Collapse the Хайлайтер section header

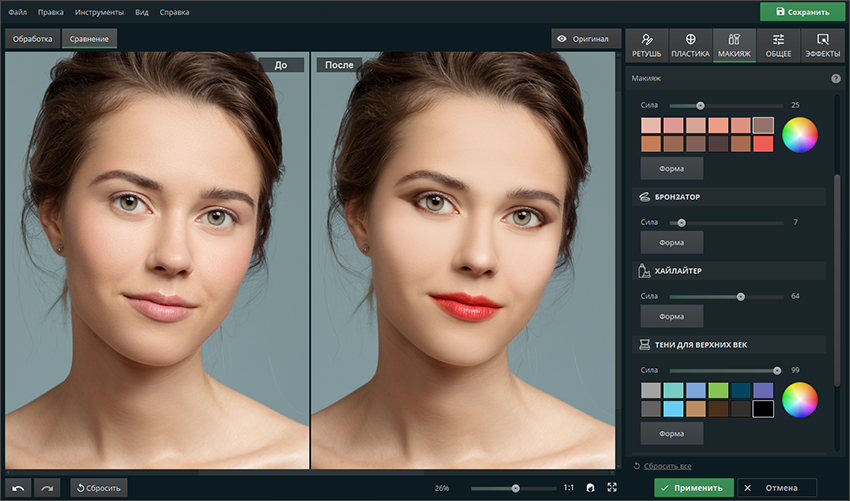[x=680, y=270]
